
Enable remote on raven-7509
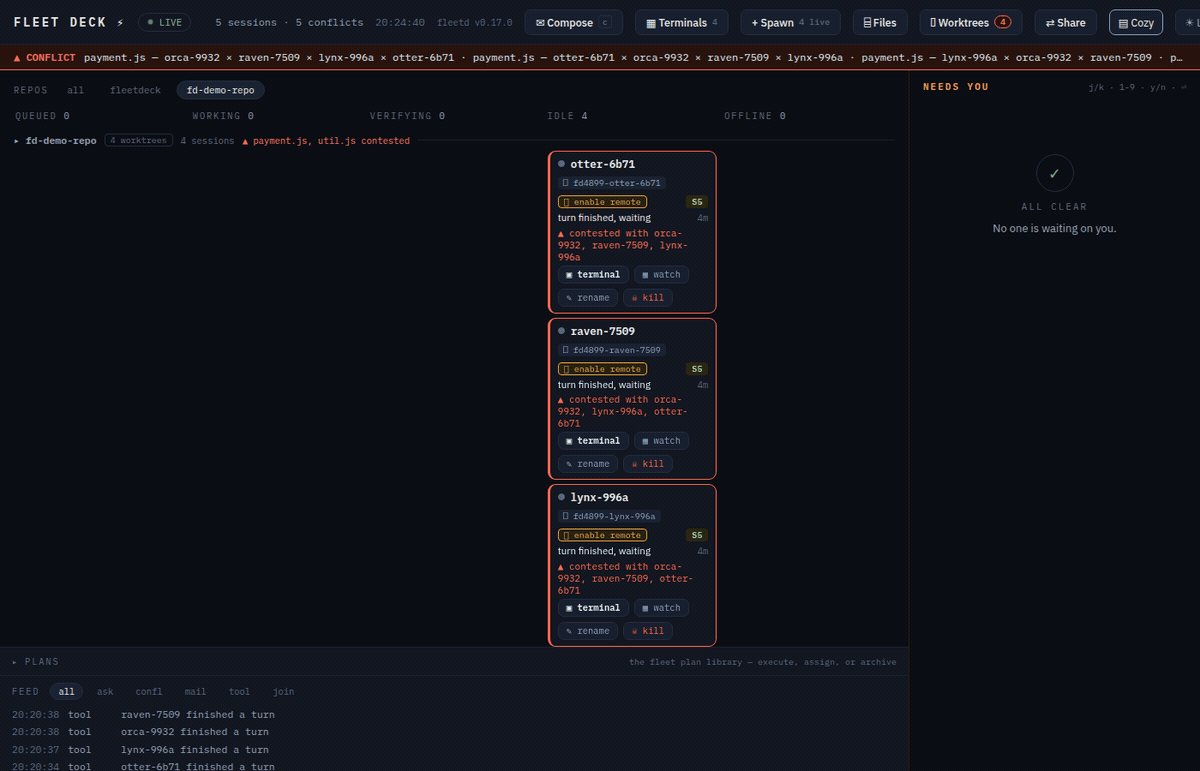pos(602,369)
